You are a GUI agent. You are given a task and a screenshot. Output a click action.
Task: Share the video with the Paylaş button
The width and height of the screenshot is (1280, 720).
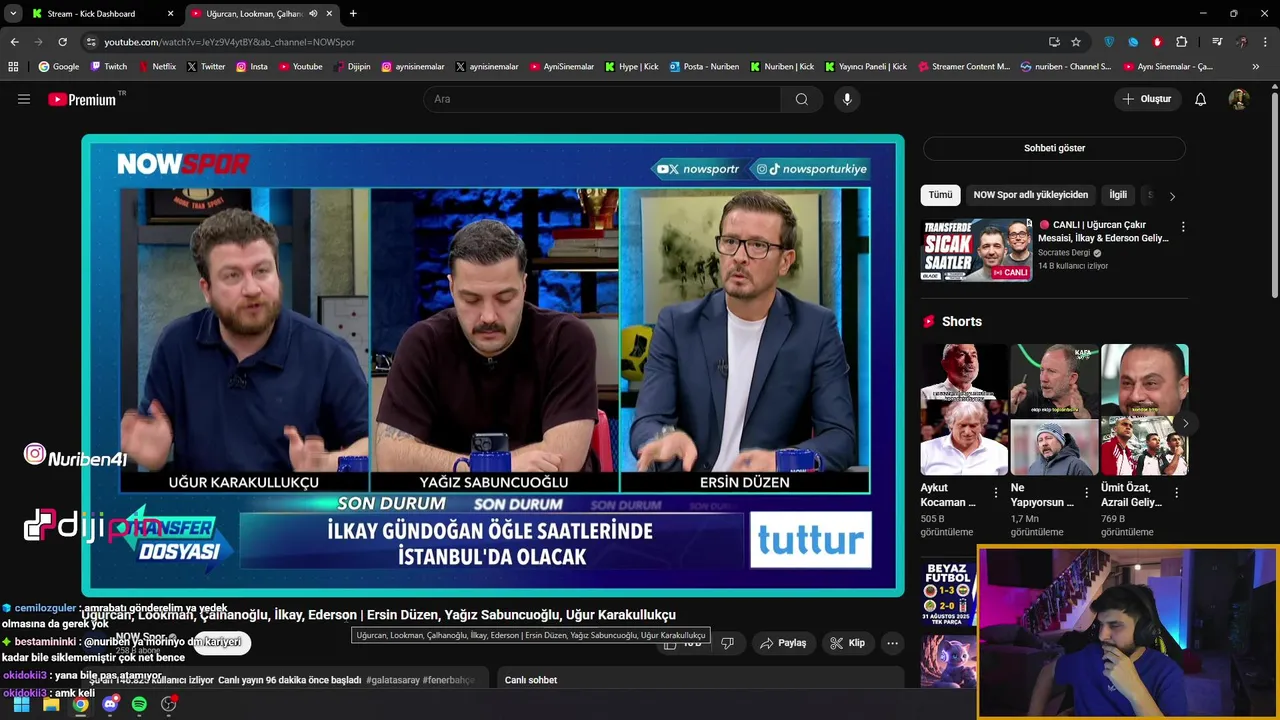click(x=783, y=643)
